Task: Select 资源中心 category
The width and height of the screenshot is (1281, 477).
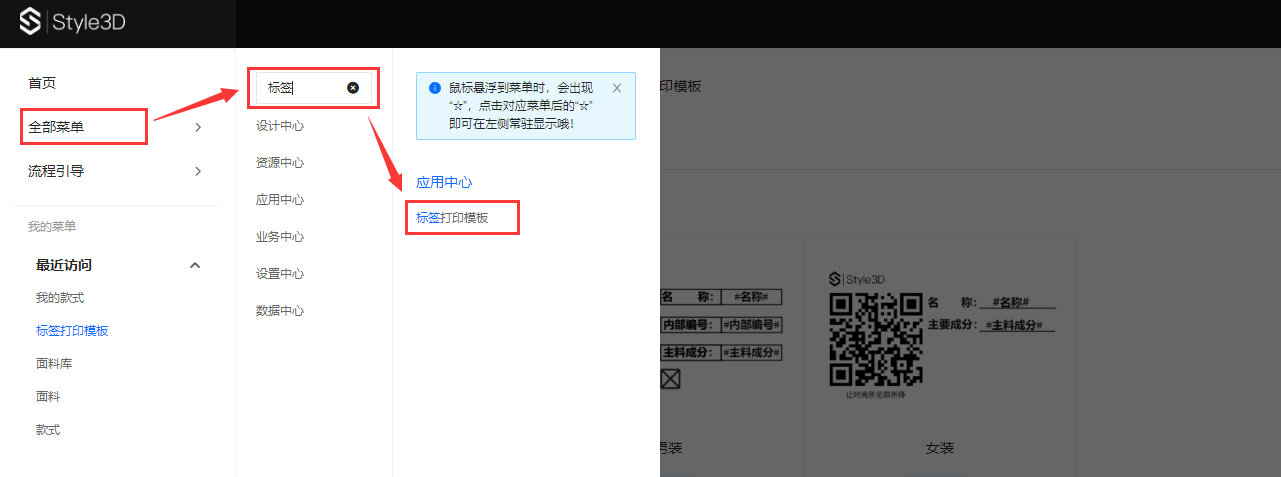Action: [280, 163]
